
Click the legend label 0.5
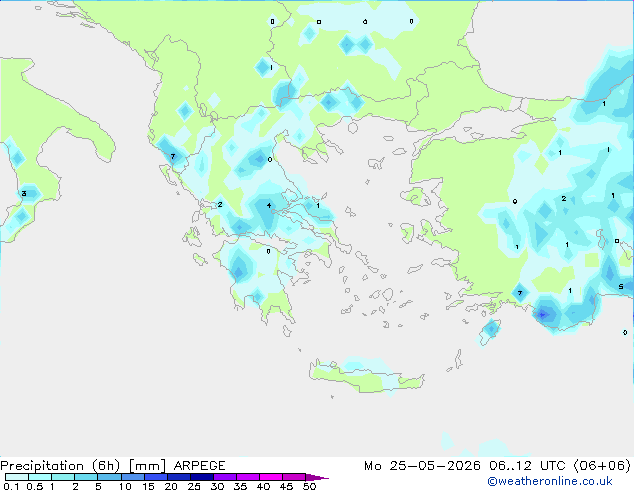pyautogui.click(x=35, y=486)
